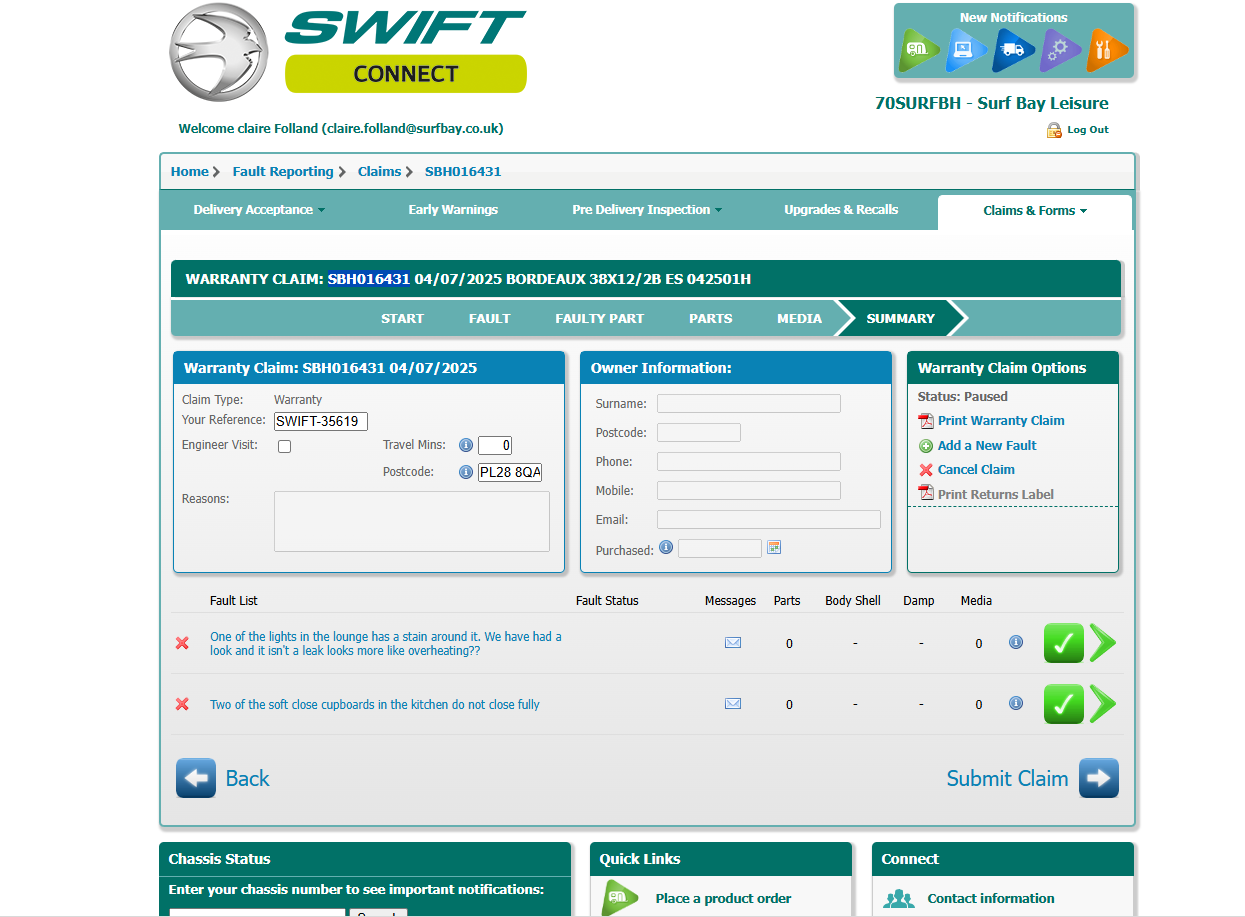
Task: Expand the Claims & Forms menu
Action: tap(1035, 211)
